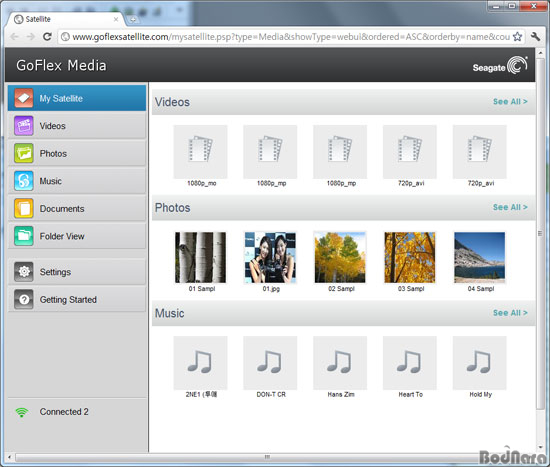550x467 pixels.
Task: Open the first 720p_avi video thumbnail
Action: [x=410, y=152]
